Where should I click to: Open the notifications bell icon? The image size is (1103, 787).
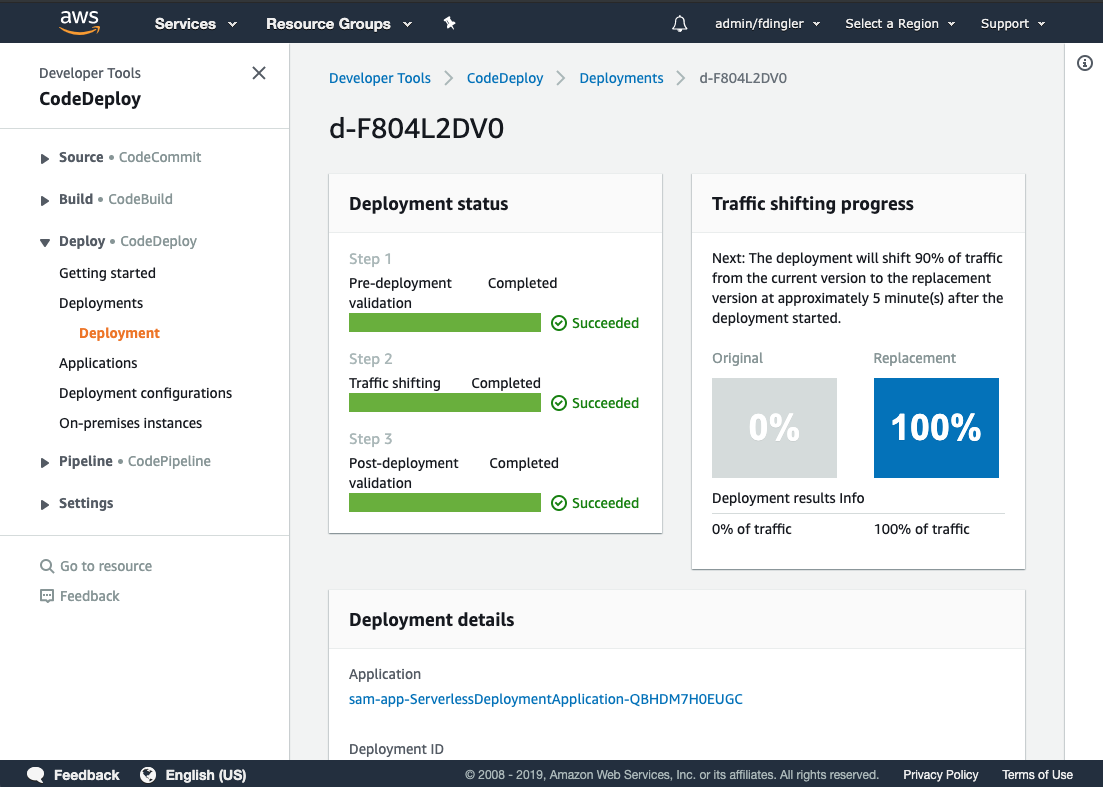[x=680, y=24]
